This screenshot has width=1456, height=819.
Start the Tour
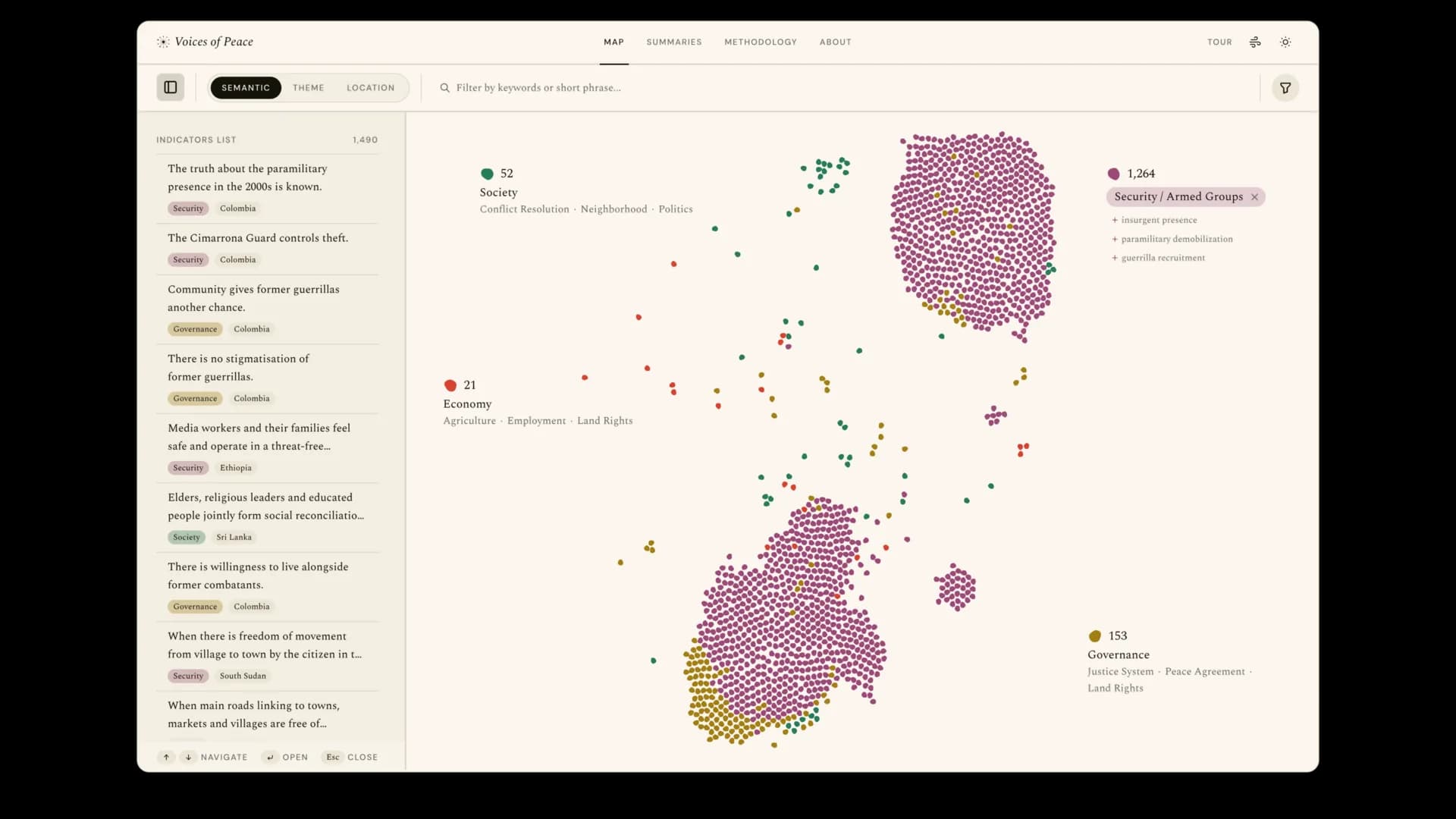pyautogui.click(x=1219, y=42)
